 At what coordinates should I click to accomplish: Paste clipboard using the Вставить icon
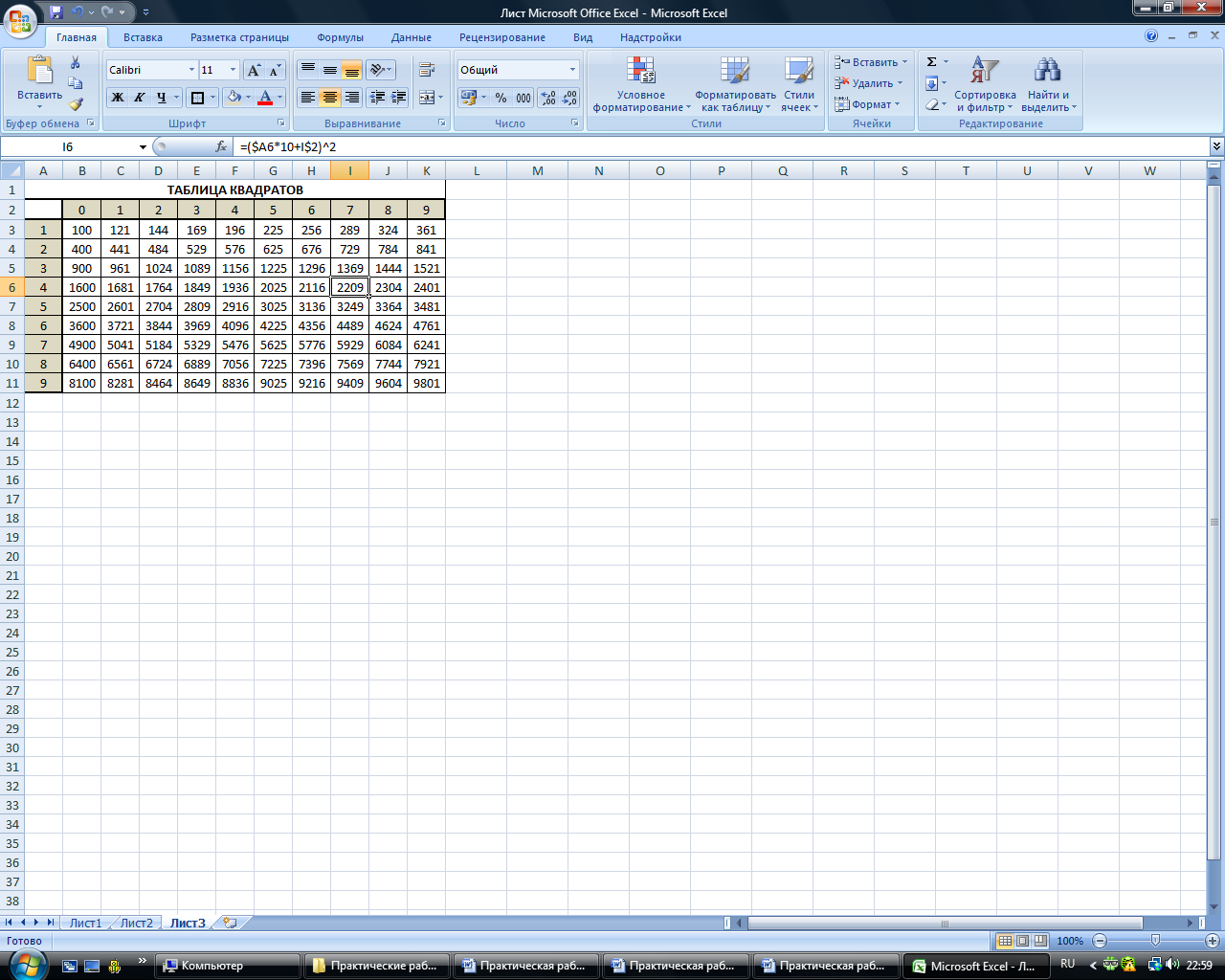40,73
